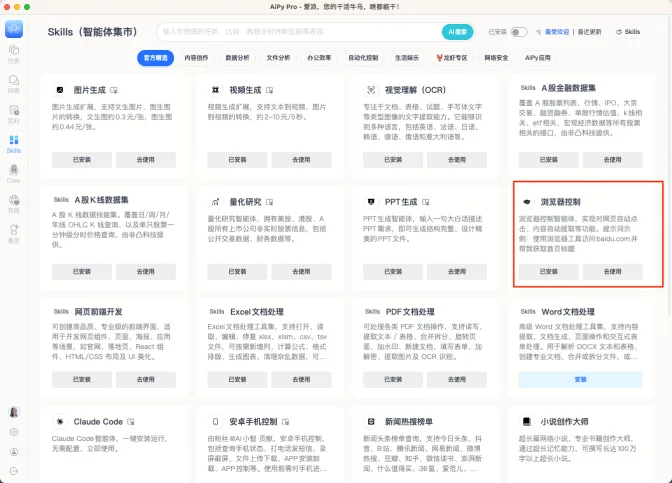The width and height of the screenshot is (672, 483).
Task: Click 去使用 on the 浏览器控制 card
Action: (612, 272)
